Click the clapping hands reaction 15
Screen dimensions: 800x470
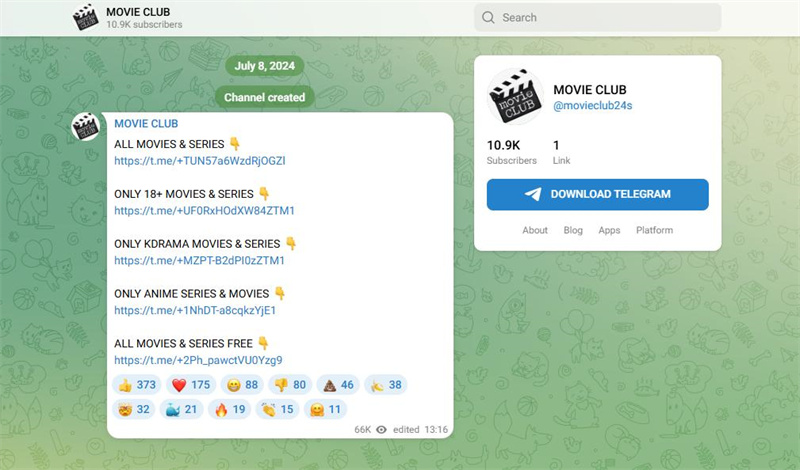point(278,409)
